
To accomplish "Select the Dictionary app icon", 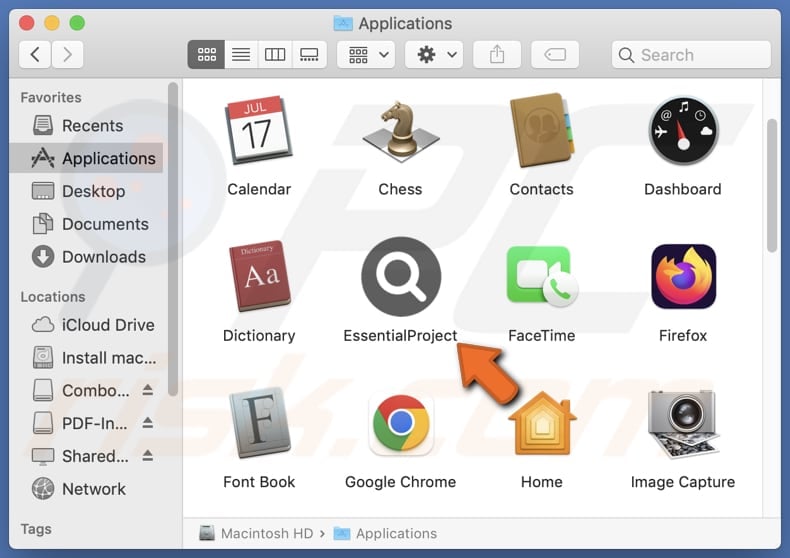I will click(260, 275).
